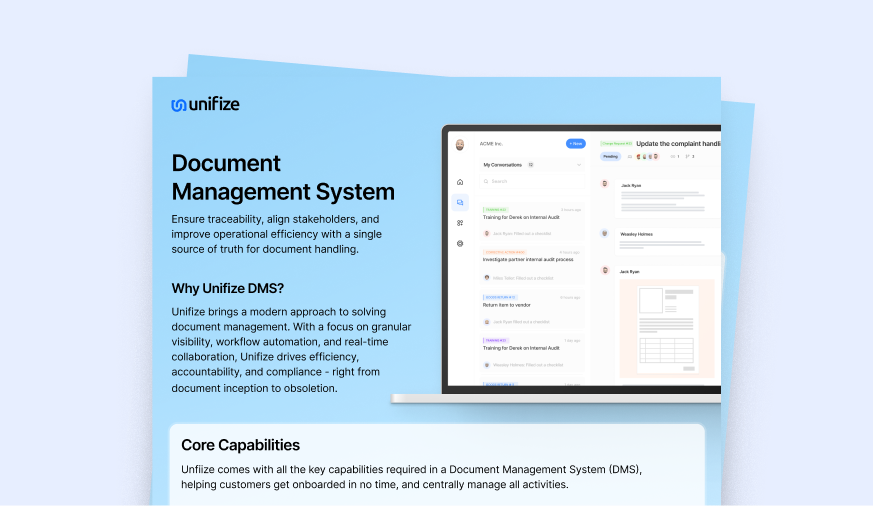The height and width of the screenshot is (506, 873).
Task: Click Jack Ryan's avatar beside the document attachment
Action: point(605,271)
